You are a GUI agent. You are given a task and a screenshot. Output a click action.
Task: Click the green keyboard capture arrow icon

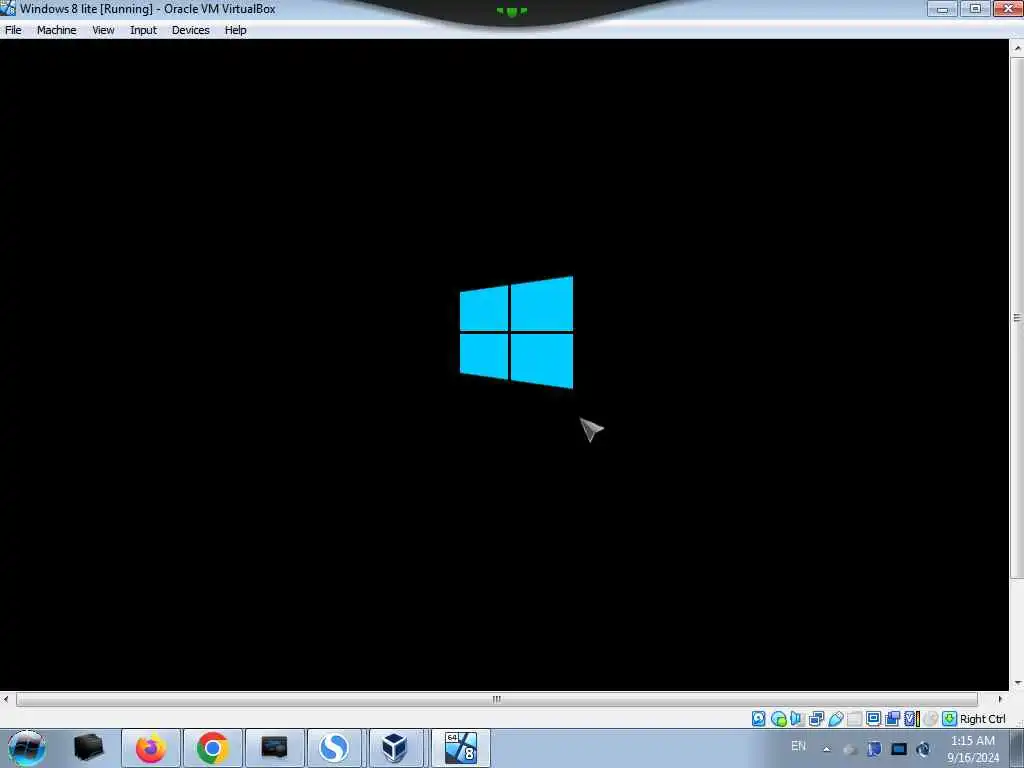(950, 718)
